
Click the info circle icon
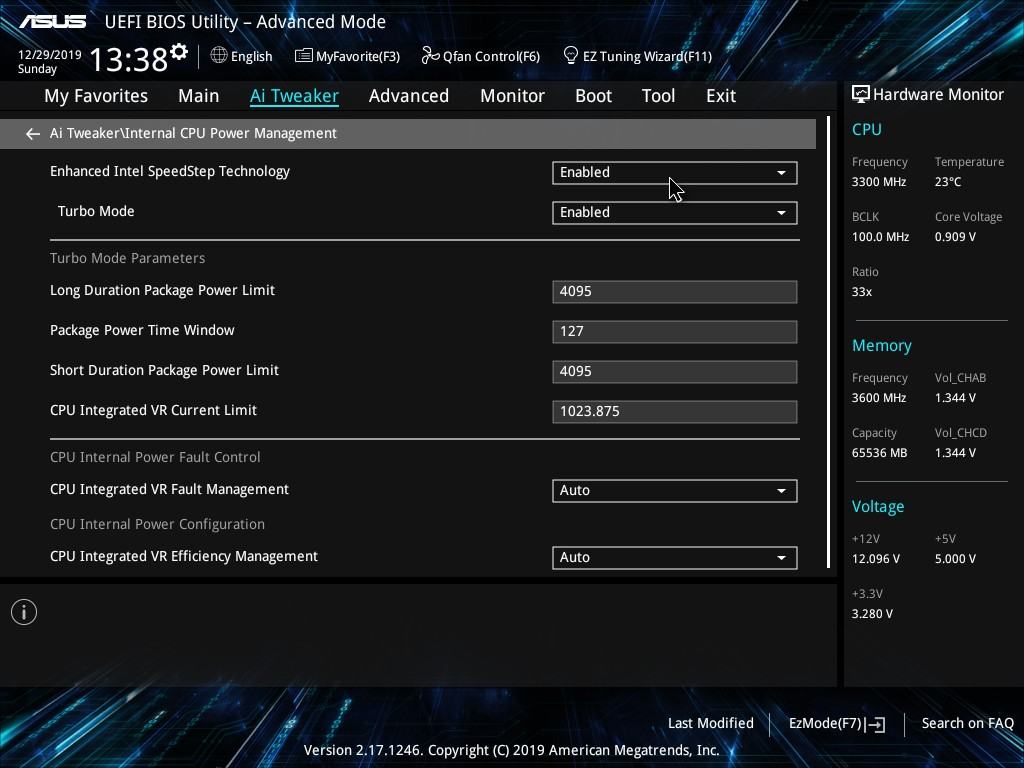coord(24,612)
